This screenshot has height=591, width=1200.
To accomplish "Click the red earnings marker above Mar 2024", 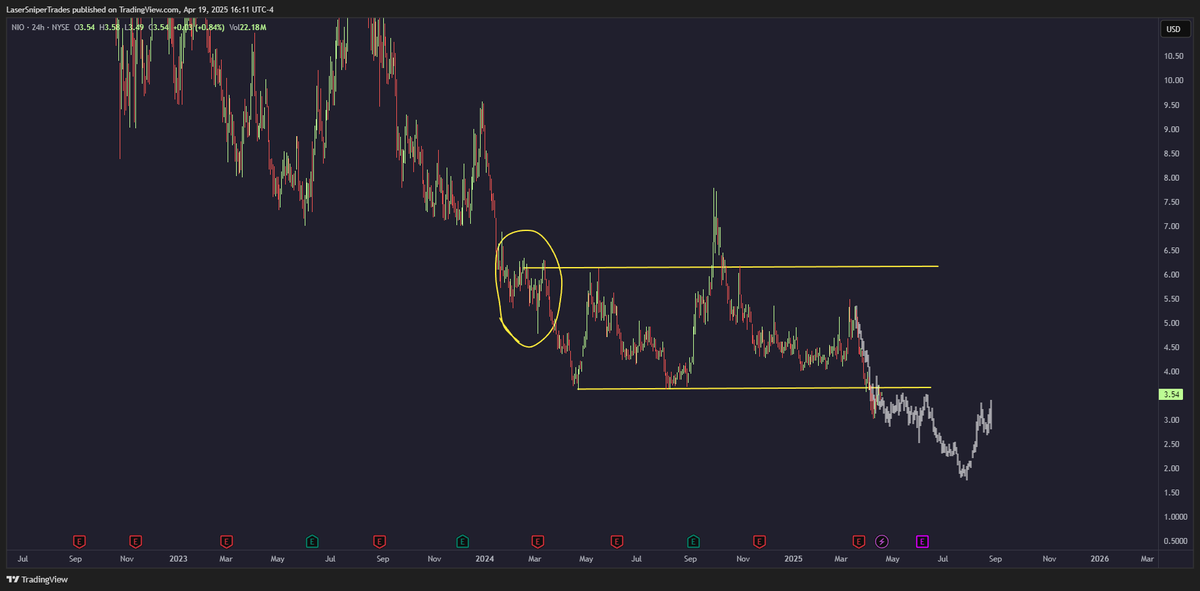I will pos(538,541).
